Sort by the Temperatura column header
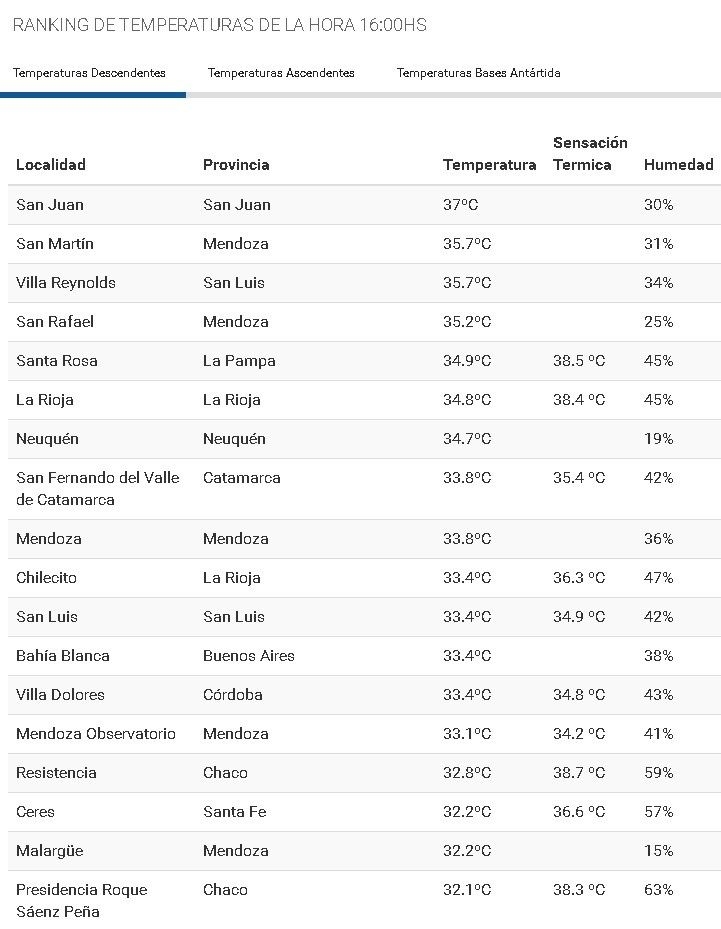Screen dimensions: 721x929 tap(489, 165)
